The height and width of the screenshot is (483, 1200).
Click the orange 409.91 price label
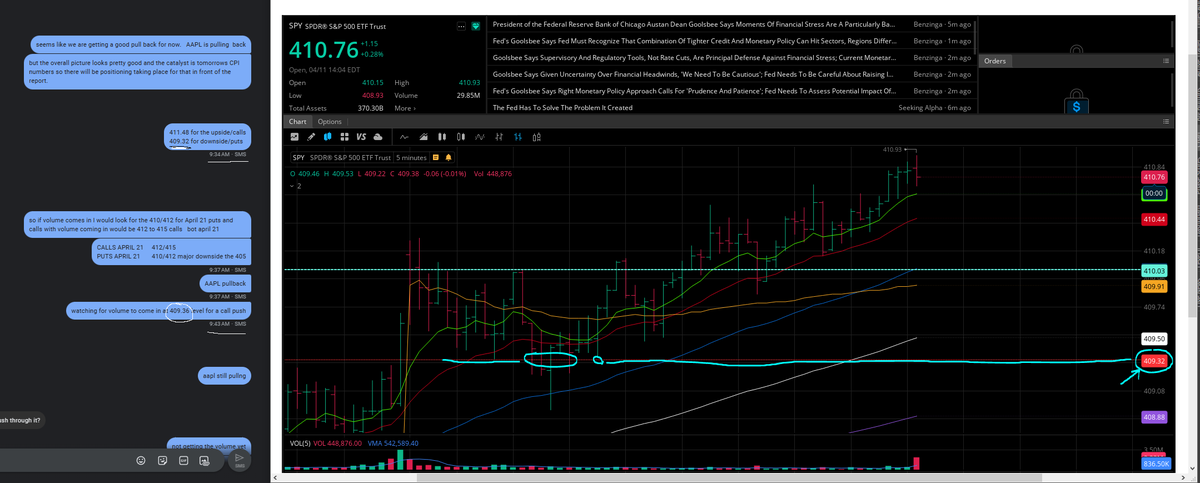pos(1154,286)
